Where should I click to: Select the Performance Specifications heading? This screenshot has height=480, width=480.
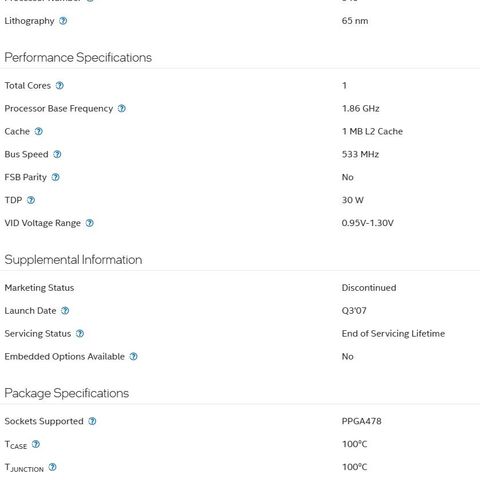click(x=78, y=58)
